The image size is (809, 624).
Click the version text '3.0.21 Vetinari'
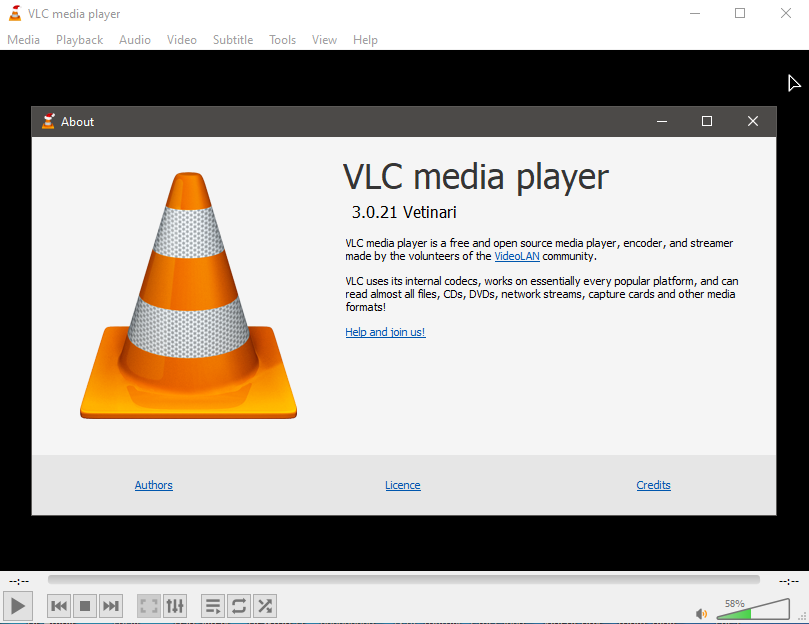[x=404, y=212]
